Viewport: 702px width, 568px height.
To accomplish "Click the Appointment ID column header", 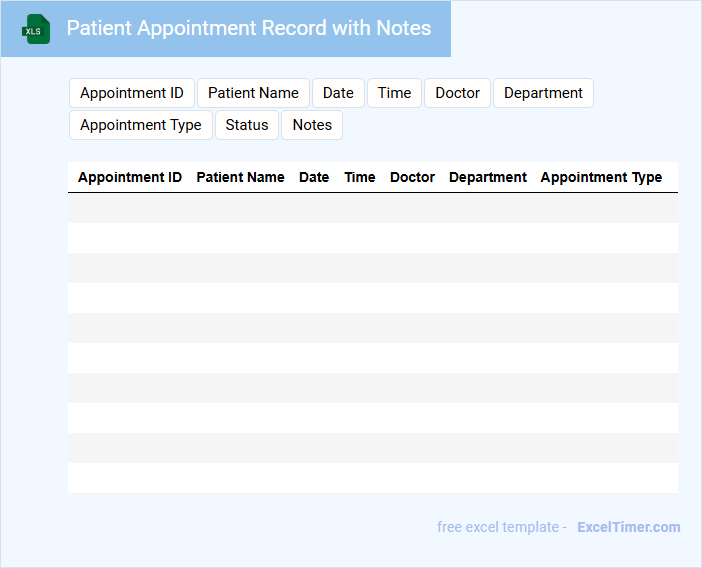I will tap(130, 177).
